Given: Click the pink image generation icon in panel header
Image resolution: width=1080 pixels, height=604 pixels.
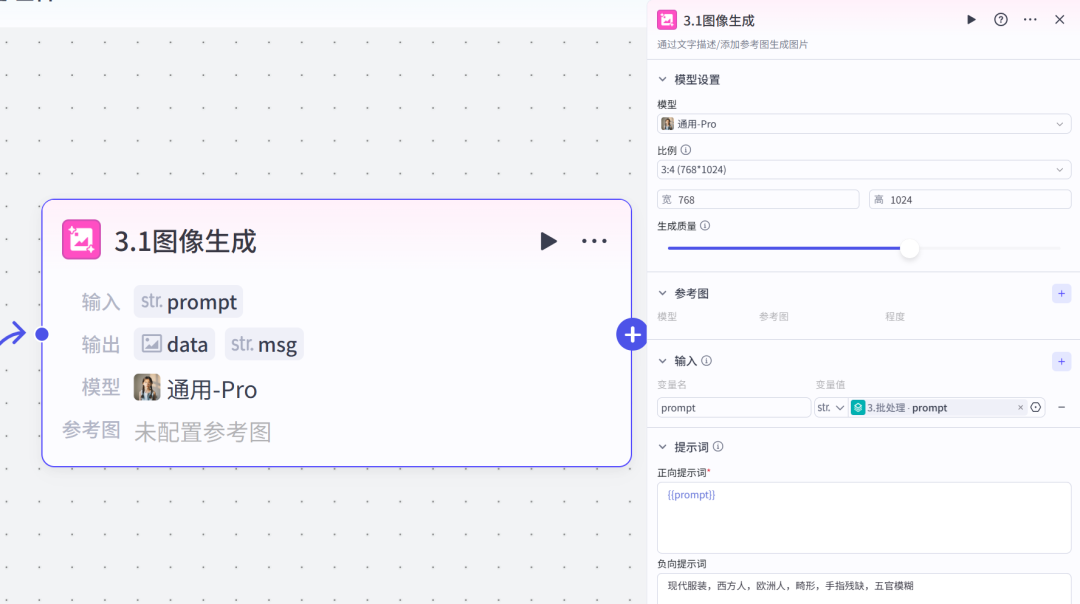Looking at the screenshot, I should click(x=667, y=20).
